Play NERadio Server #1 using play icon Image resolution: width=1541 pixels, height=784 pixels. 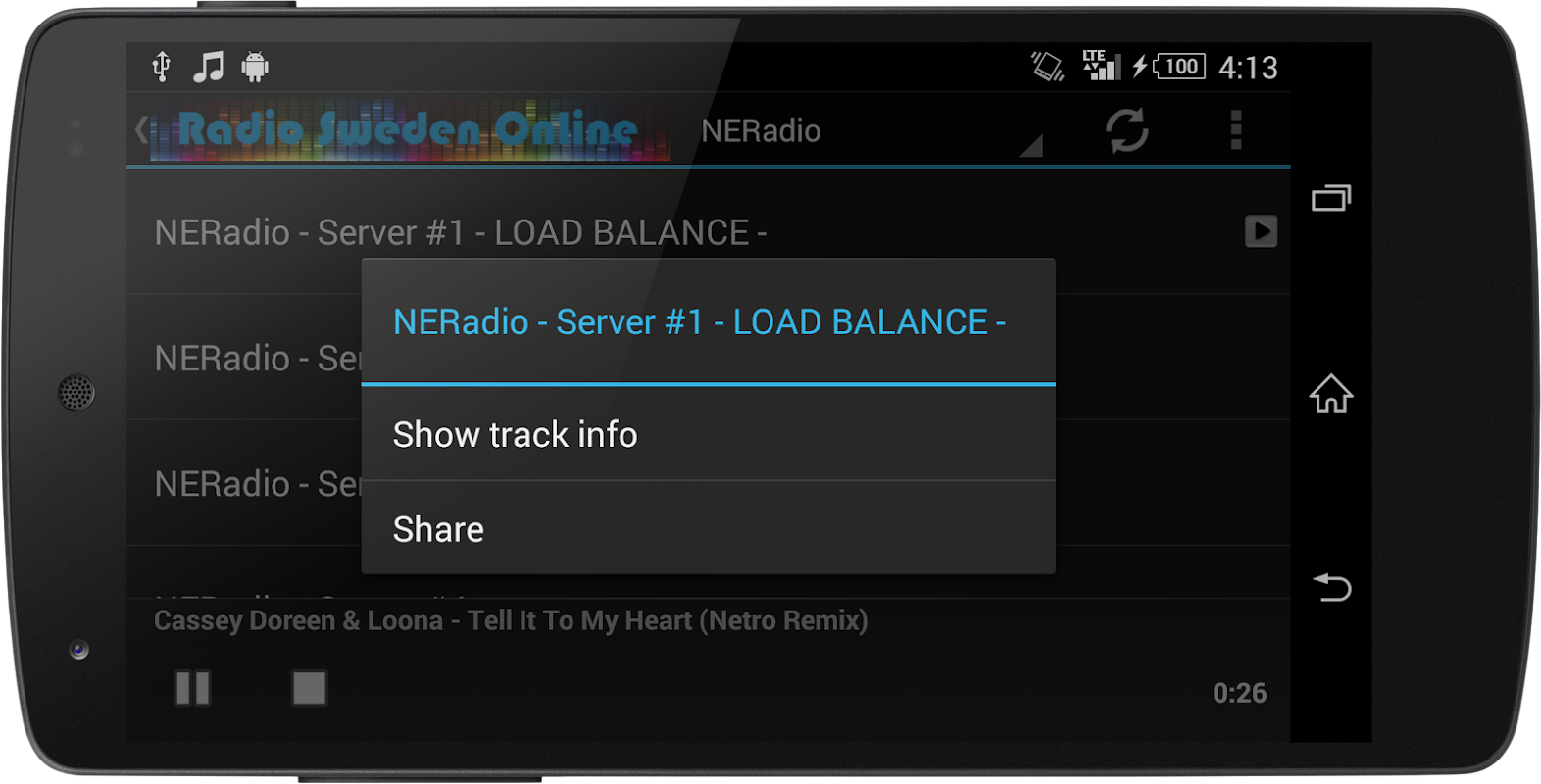(x=1261, y=231)
